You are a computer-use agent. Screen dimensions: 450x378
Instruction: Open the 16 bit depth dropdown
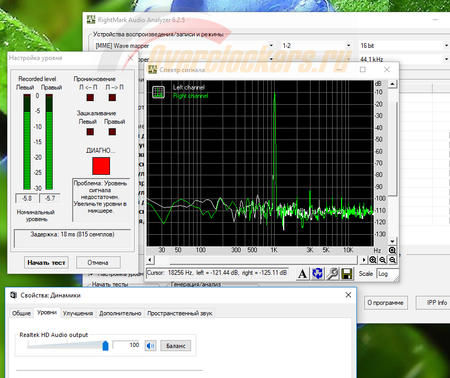click(x=446, y=45)
